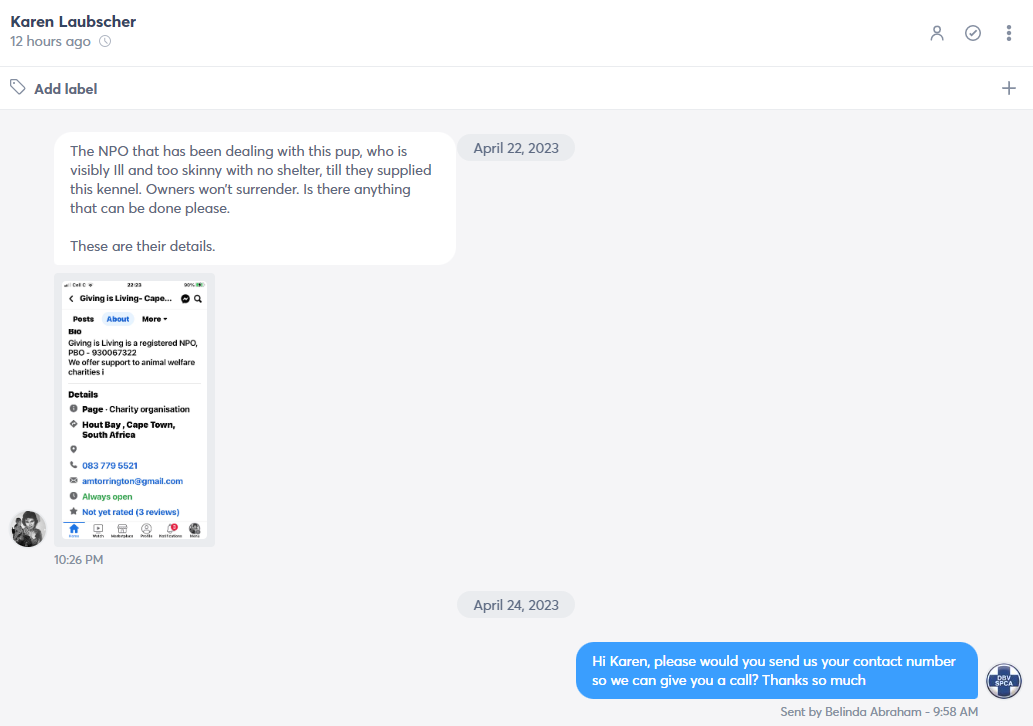Select the About tab in the screenshot
This screenshot has height=726, width=1033.
[118, 319]
